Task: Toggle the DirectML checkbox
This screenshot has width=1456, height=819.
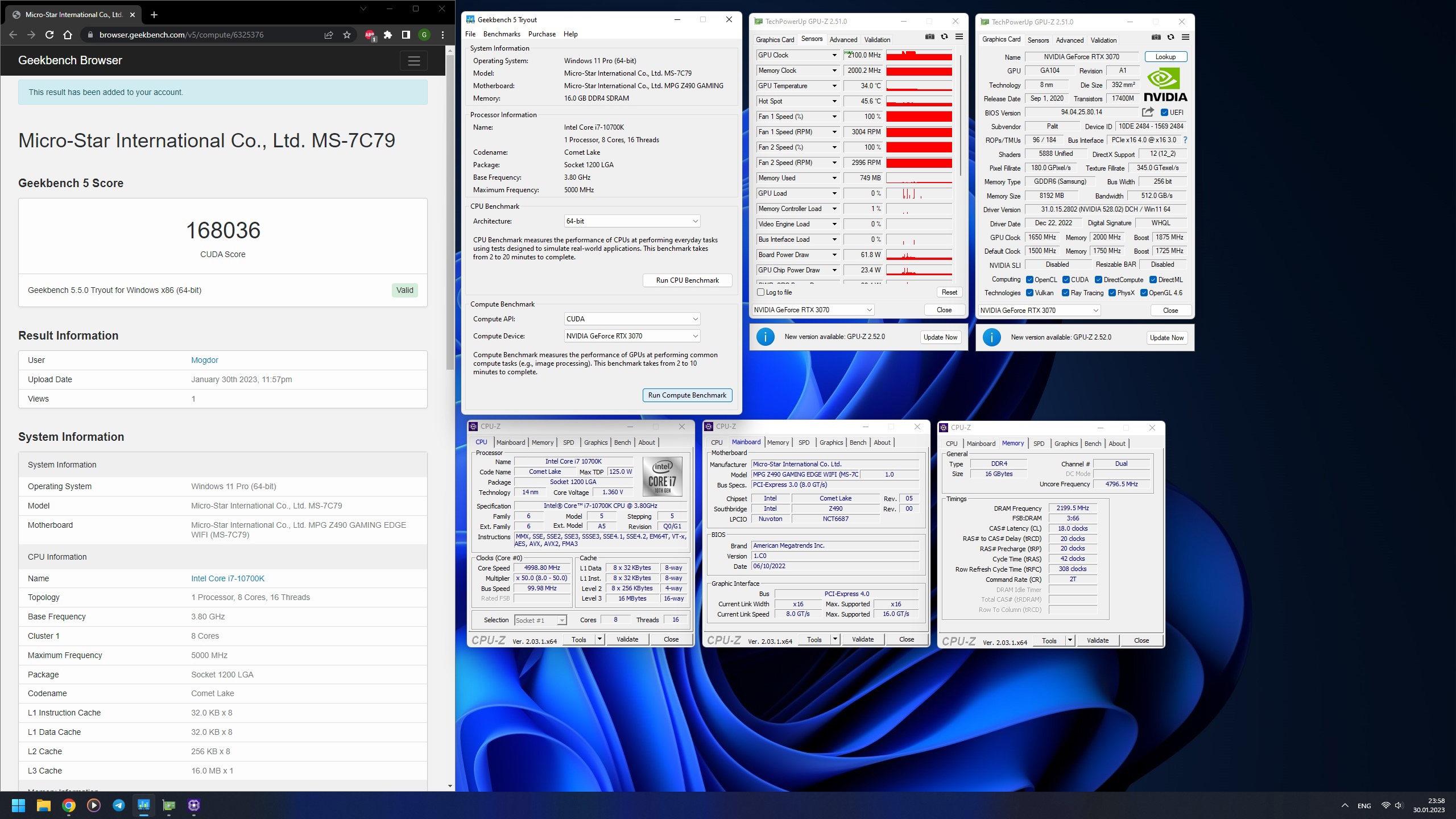Action: pyautogui.click(x=1153, y=280)
